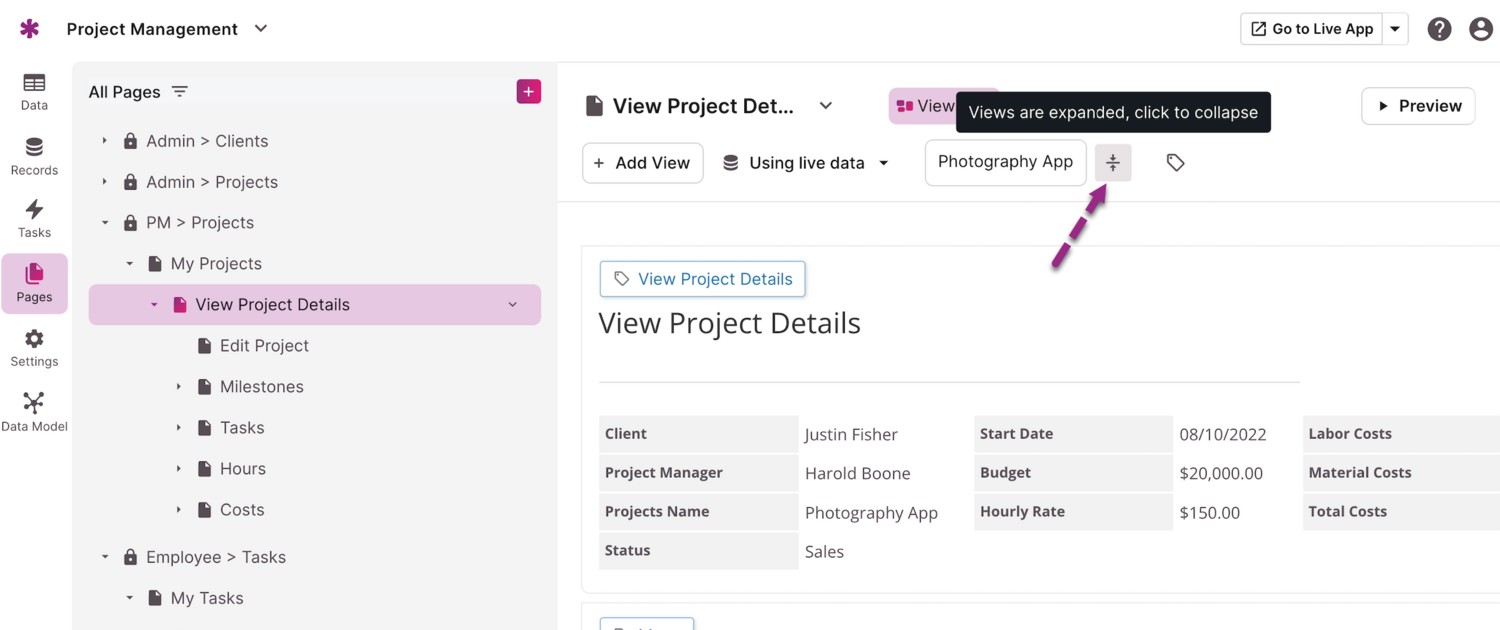This screenshot has height=630, width=1500.
Task: Click the pink add page plus button
Action: click(x=528, y=92)
